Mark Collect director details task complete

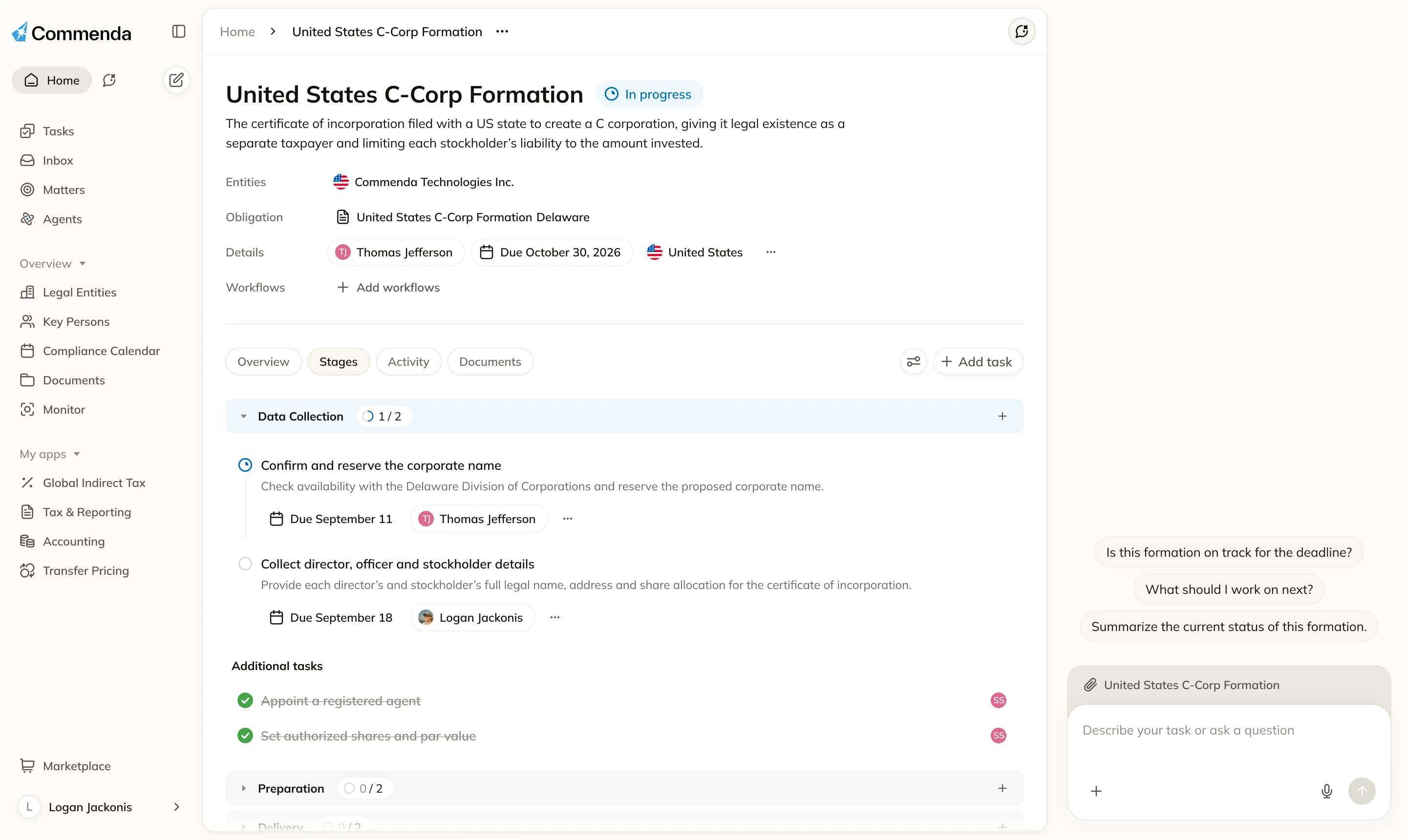(x=245, y=564)
